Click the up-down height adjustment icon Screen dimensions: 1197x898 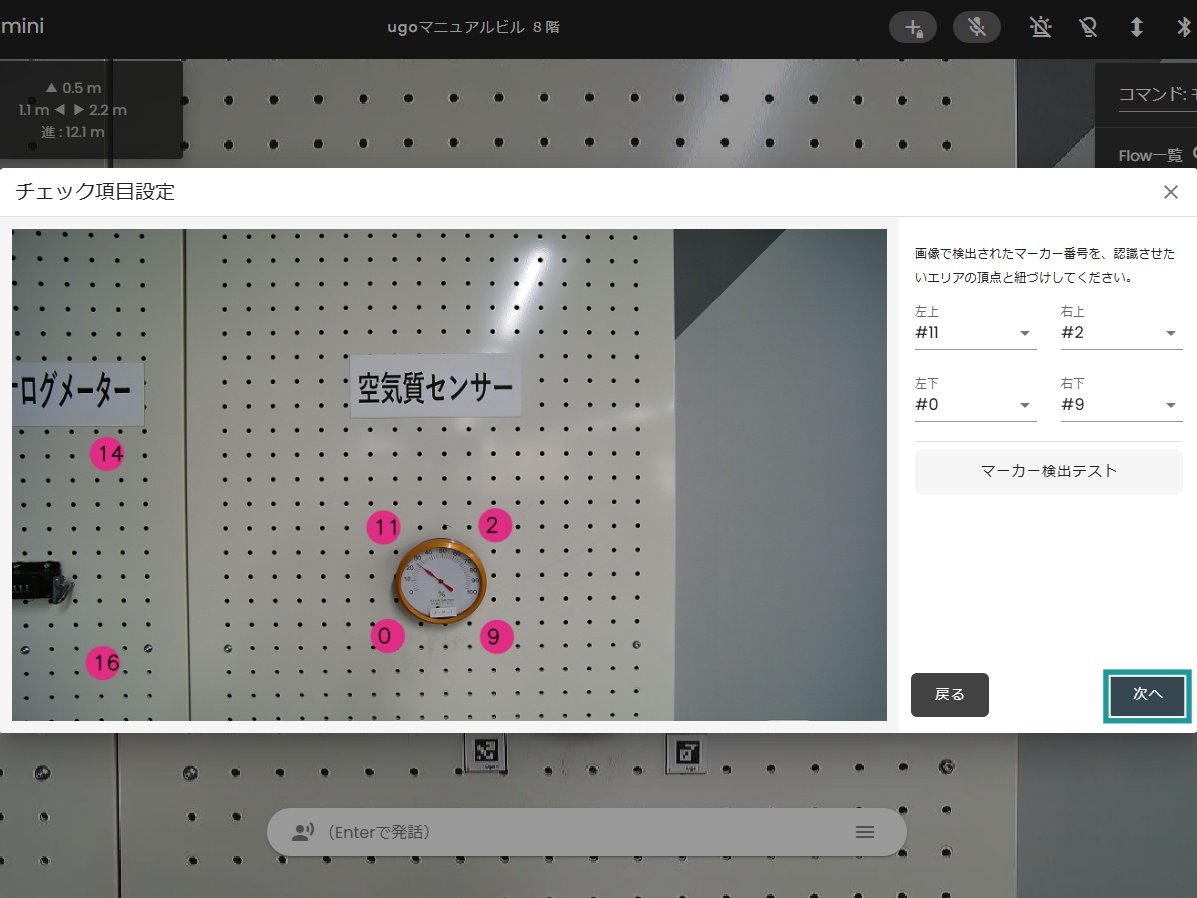pos(1137,27)
